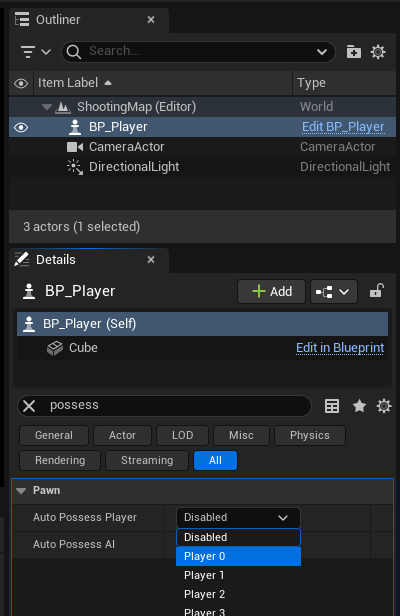Screen dimensions: 400x616
Task: Click the BP_Player pawn icon in Details header
Action: pos(29,292)
